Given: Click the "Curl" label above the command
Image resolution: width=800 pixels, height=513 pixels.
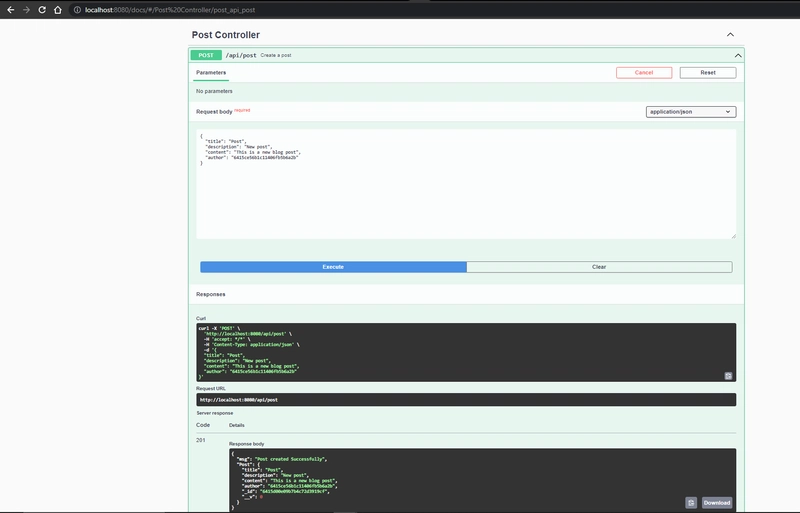Looking at the screenshot, I should pos(201,318).
